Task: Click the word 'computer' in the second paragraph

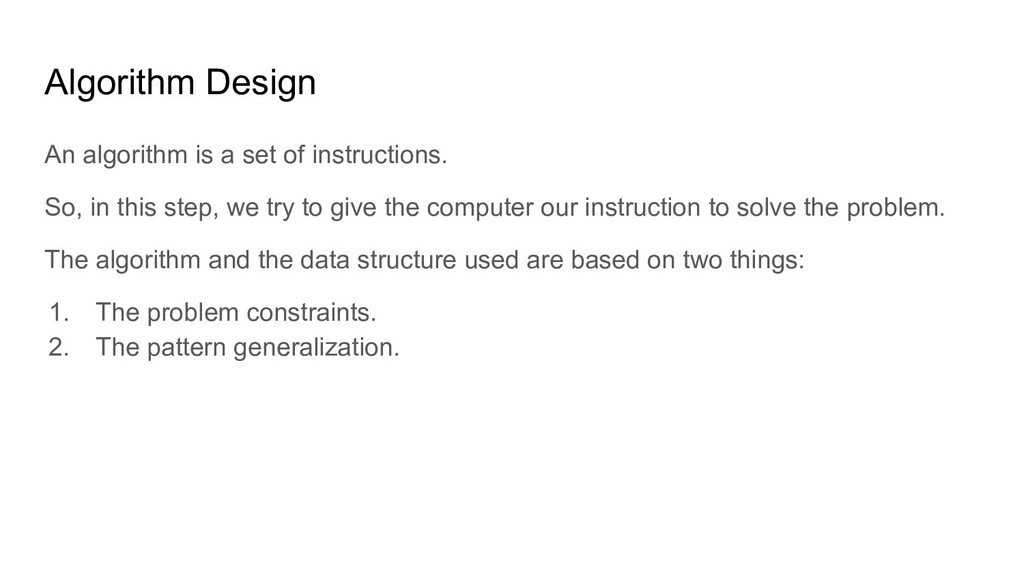Action: (480, 208)
